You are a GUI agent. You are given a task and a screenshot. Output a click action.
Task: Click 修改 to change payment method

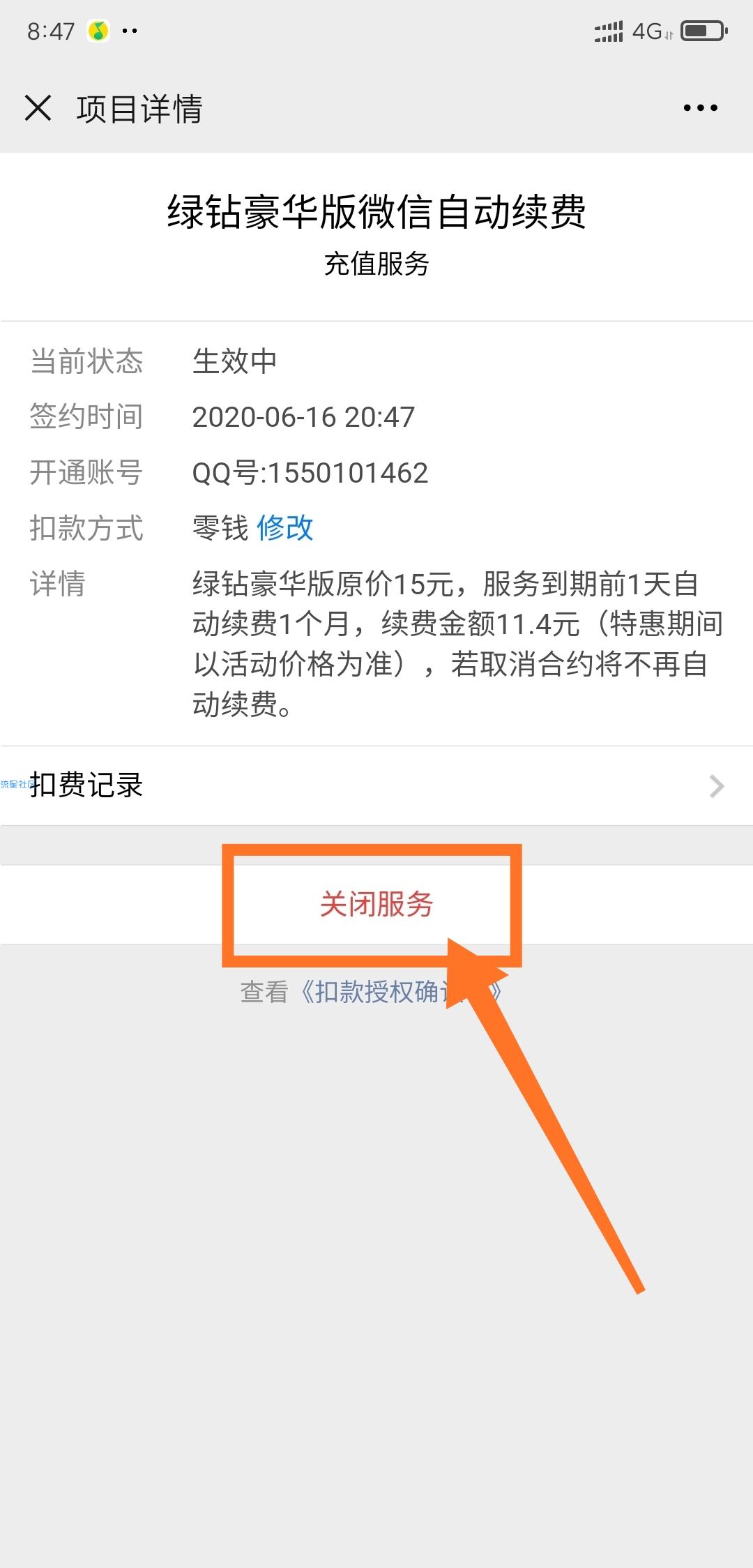[x=285, y=528]
